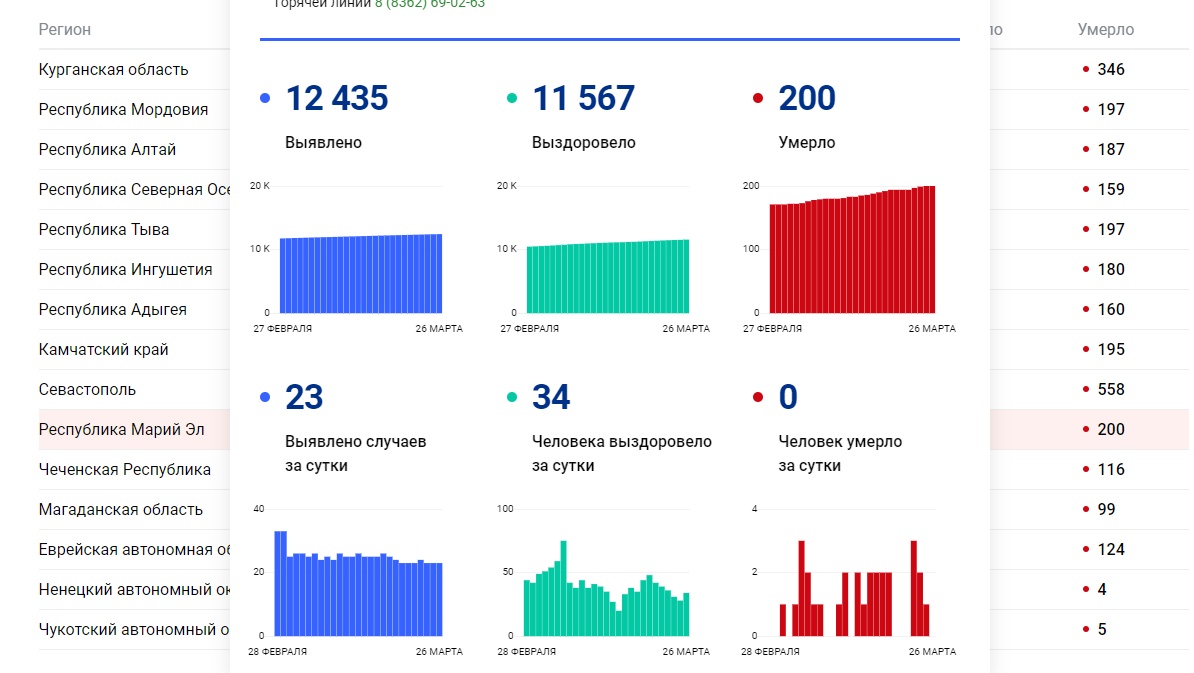Open Севастополь region statistics
The image size is (1194, 673).
click(87, 389)
